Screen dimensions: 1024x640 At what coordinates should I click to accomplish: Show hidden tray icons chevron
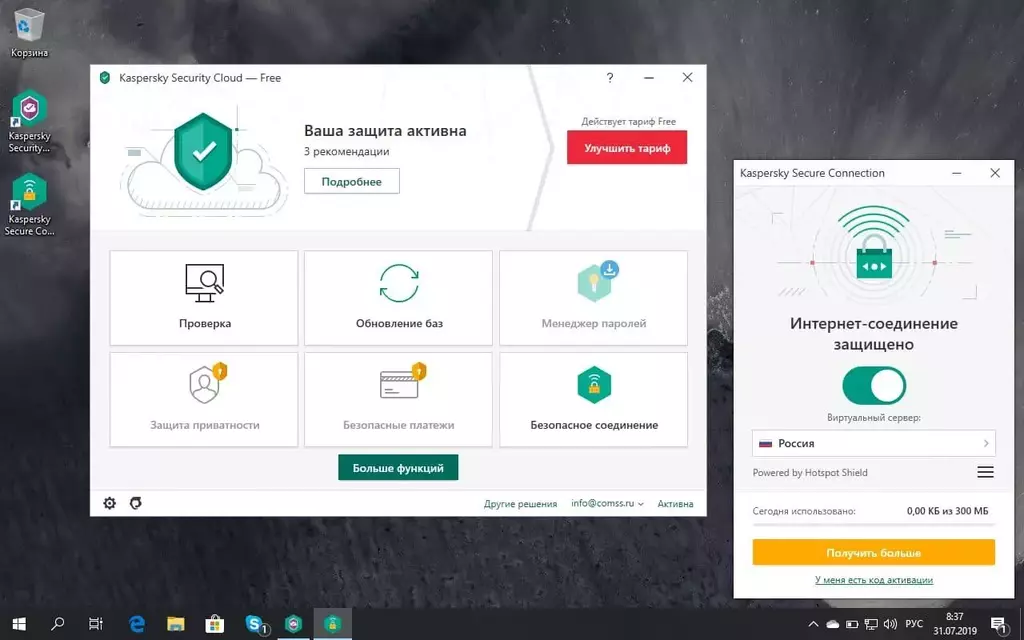(813, 624)
